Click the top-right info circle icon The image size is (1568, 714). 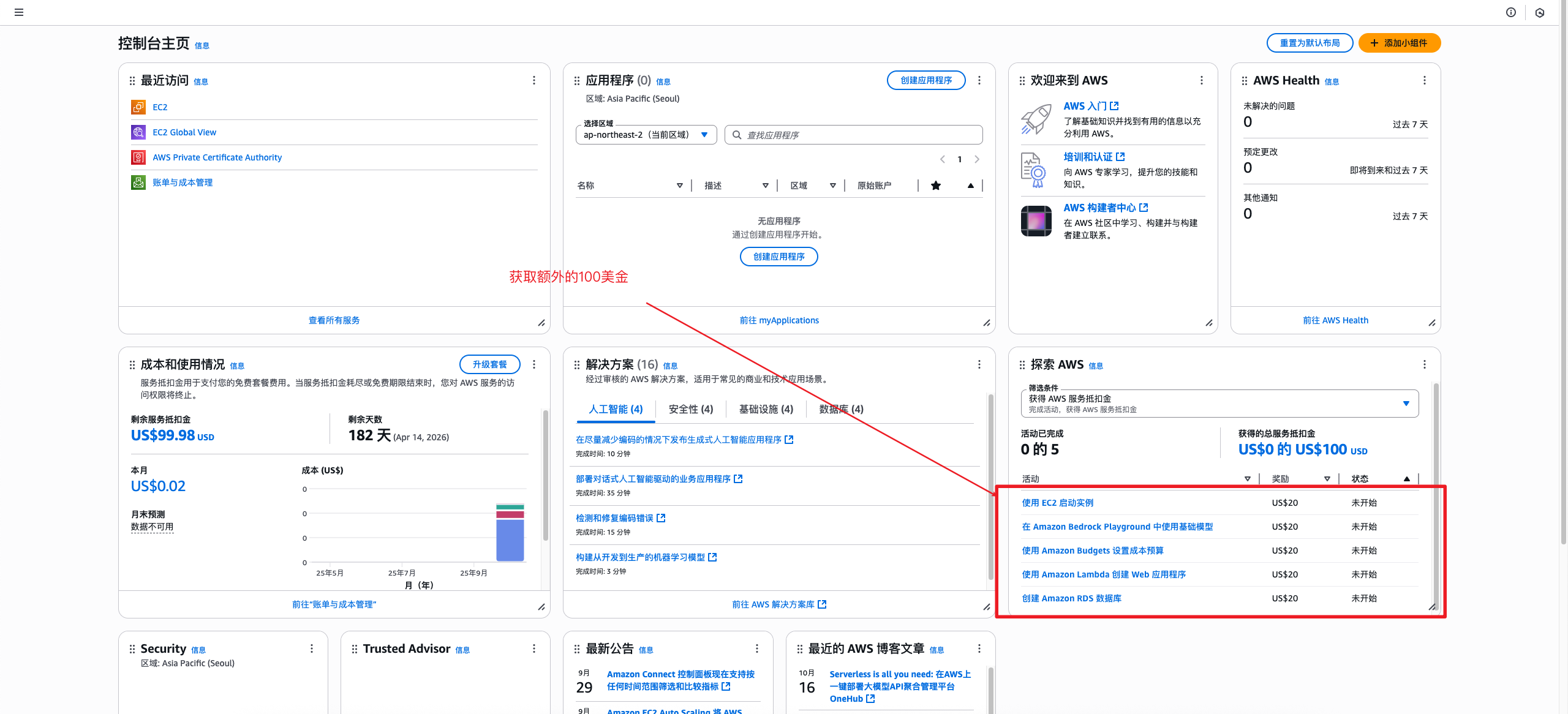coord(1511,12)
